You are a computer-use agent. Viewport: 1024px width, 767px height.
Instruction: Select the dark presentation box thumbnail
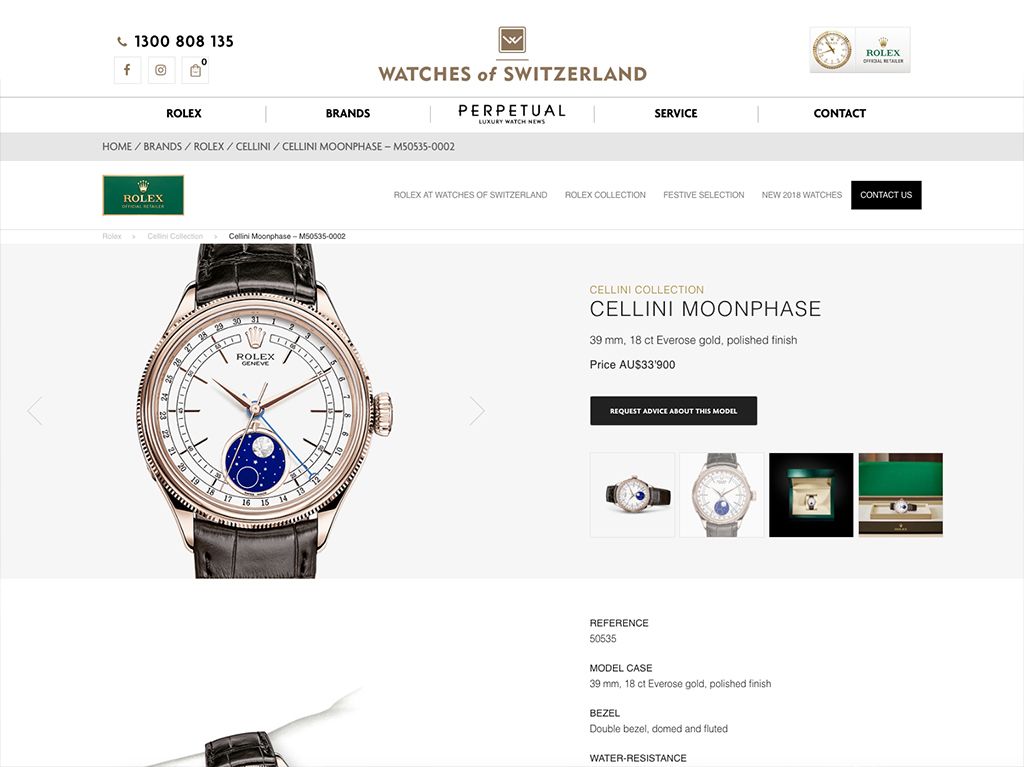[811, 495]
